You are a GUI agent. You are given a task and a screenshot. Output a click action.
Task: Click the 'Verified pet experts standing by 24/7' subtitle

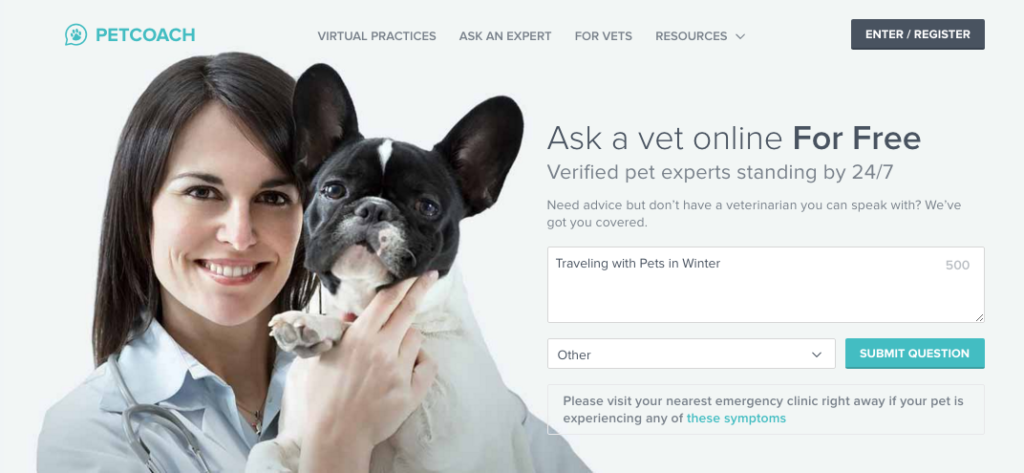[x=720, y=172]
